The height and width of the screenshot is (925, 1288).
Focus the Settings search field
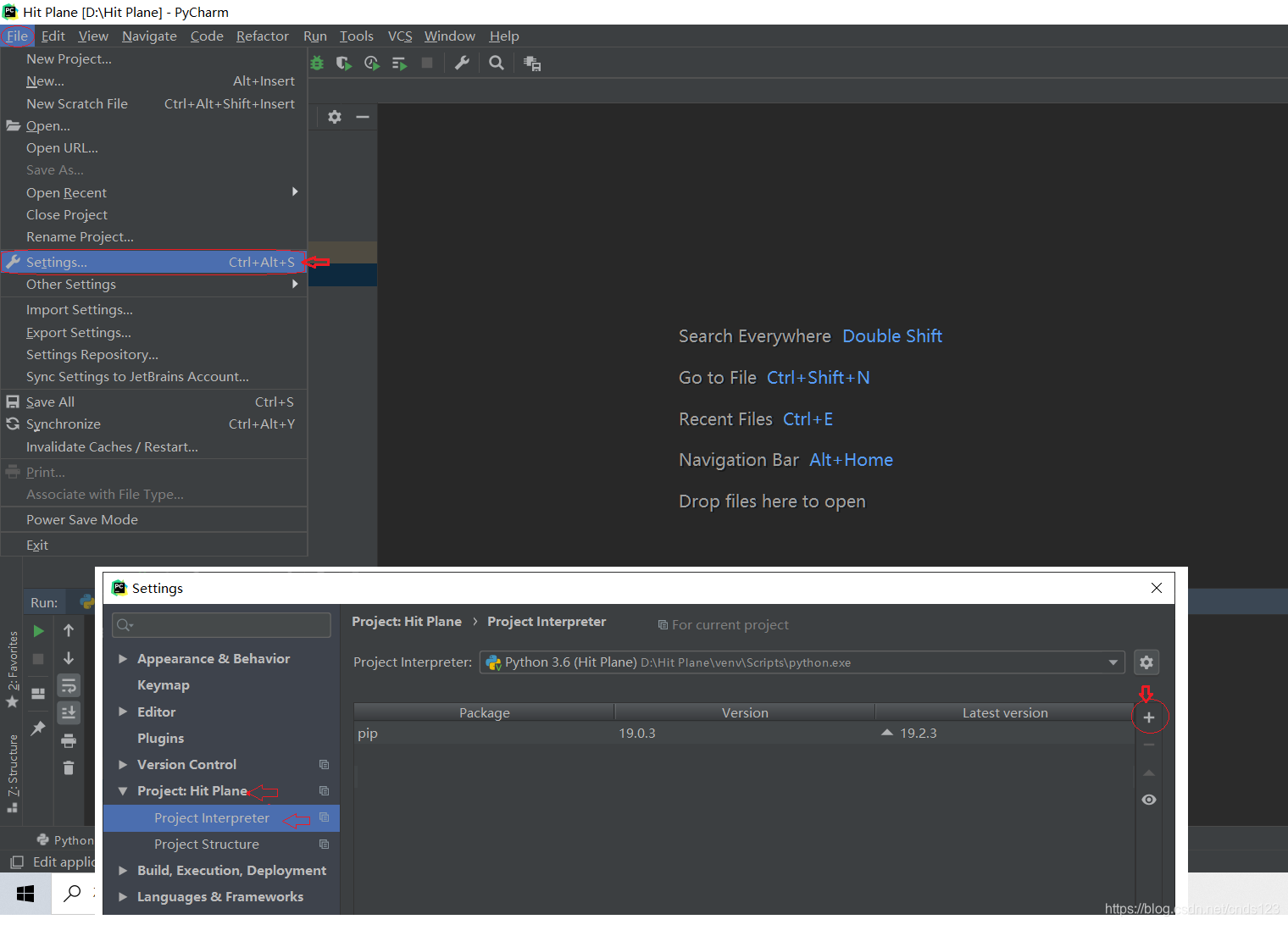[221, 625]
